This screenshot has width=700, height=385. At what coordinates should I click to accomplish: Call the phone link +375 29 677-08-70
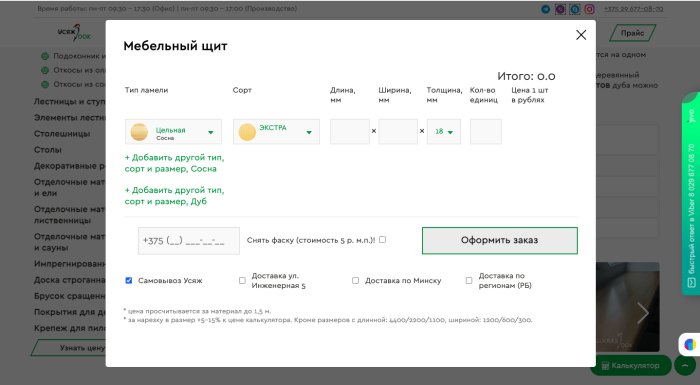click(x=633, y=9)
